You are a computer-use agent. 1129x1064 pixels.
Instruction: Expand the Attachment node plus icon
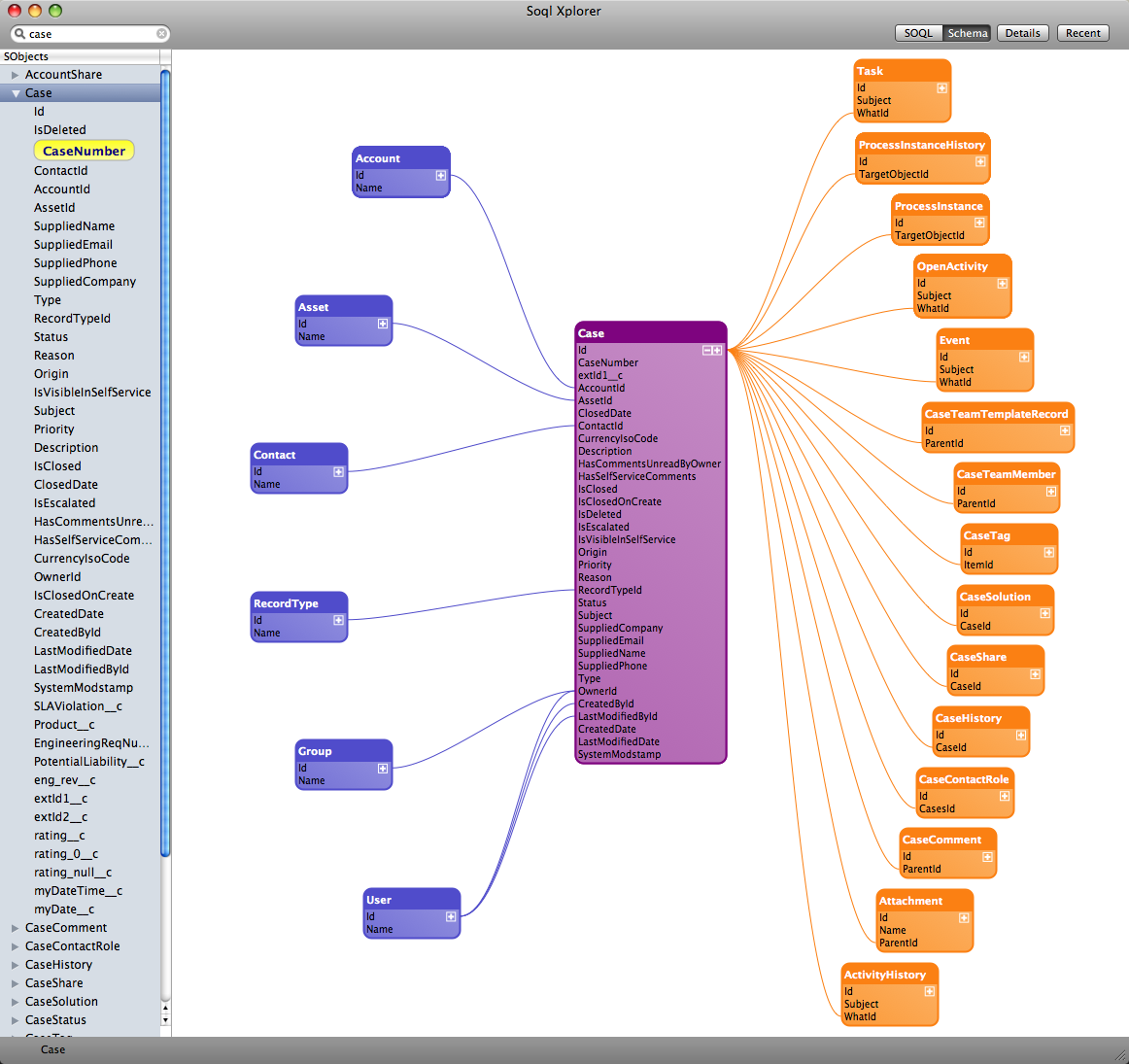pyautogui.click(x=964, y=918)
